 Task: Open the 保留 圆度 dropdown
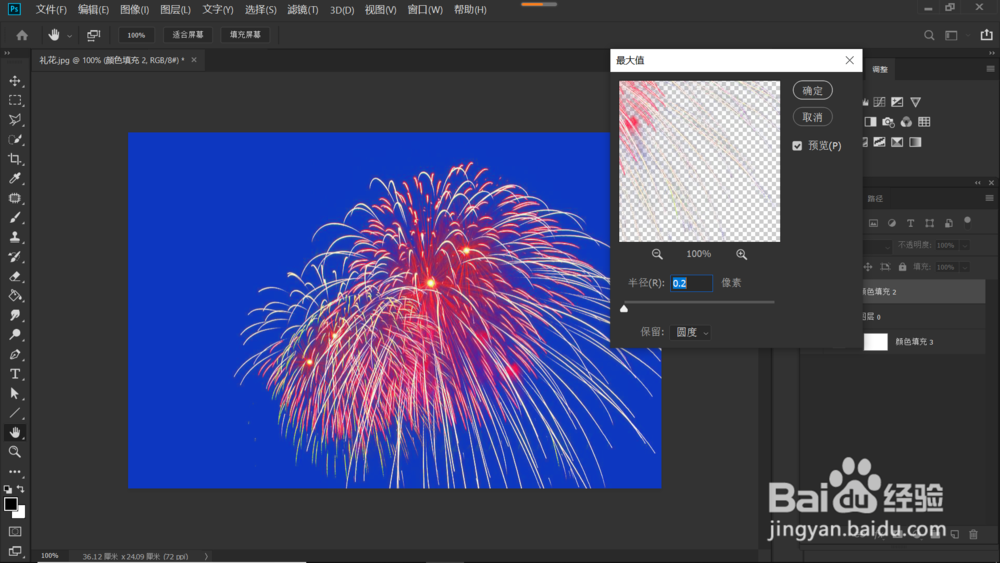(691, 332)
